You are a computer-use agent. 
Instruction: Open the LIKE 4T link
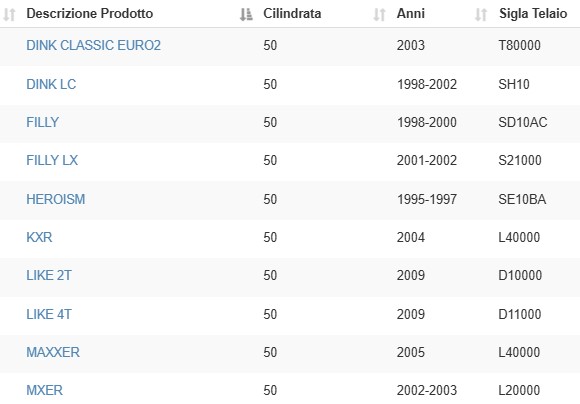tap(49, 314)
